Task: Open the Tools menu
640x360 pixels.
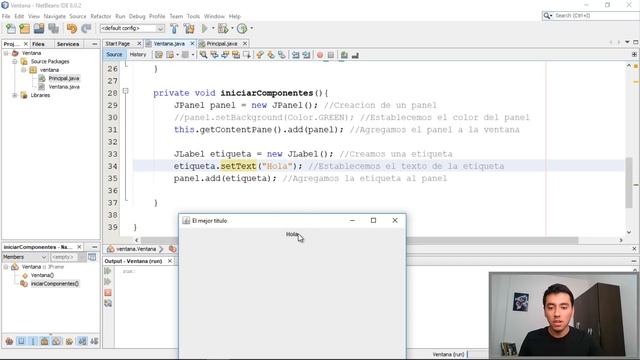Action: pos(193,16)
